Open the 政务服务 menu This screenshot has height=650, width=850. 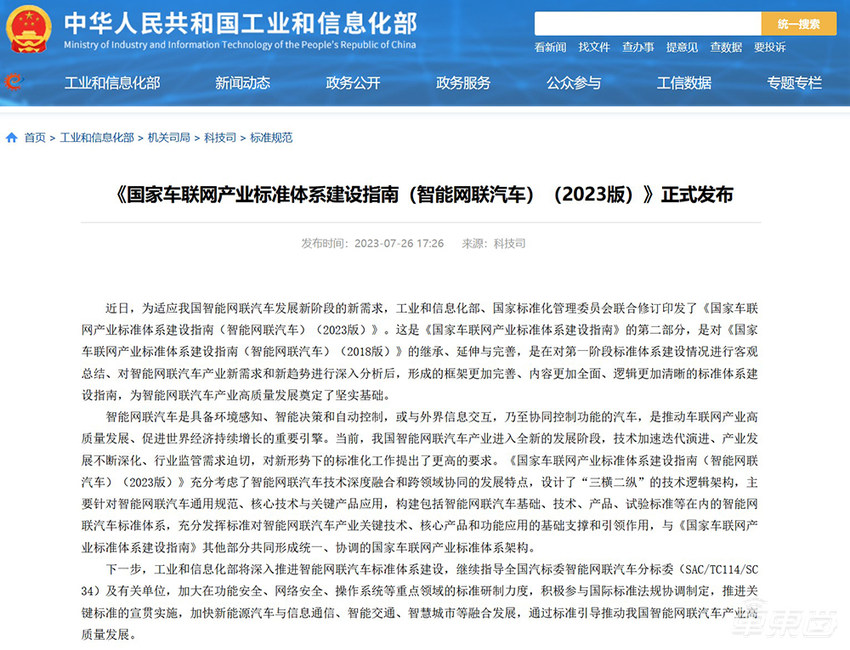[463, 84]
